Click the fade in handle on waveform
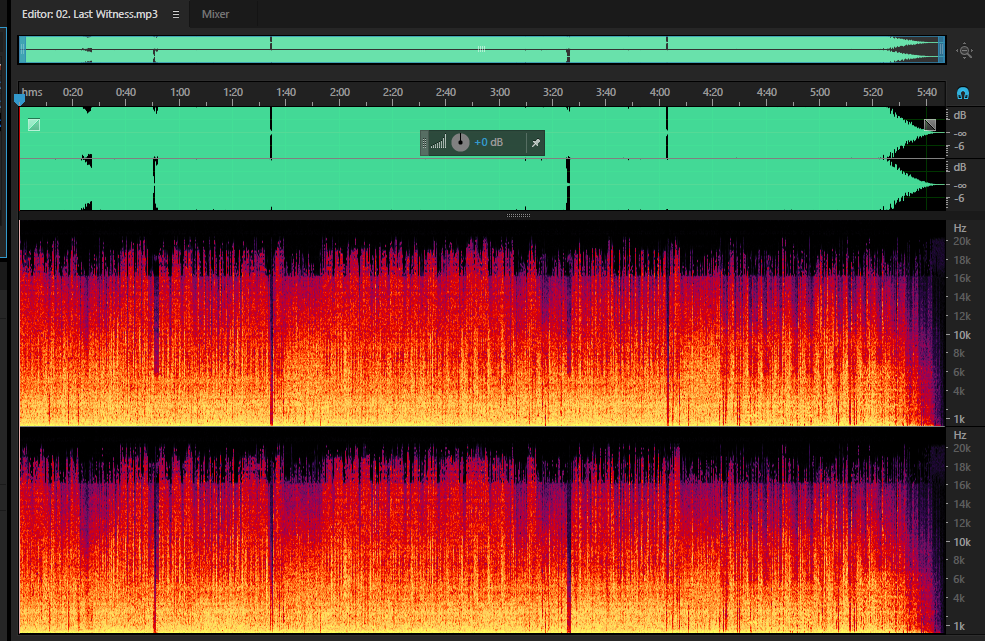The height and width of the screenshot is (641, 985). pyautogui.click(x=34, y=125)
